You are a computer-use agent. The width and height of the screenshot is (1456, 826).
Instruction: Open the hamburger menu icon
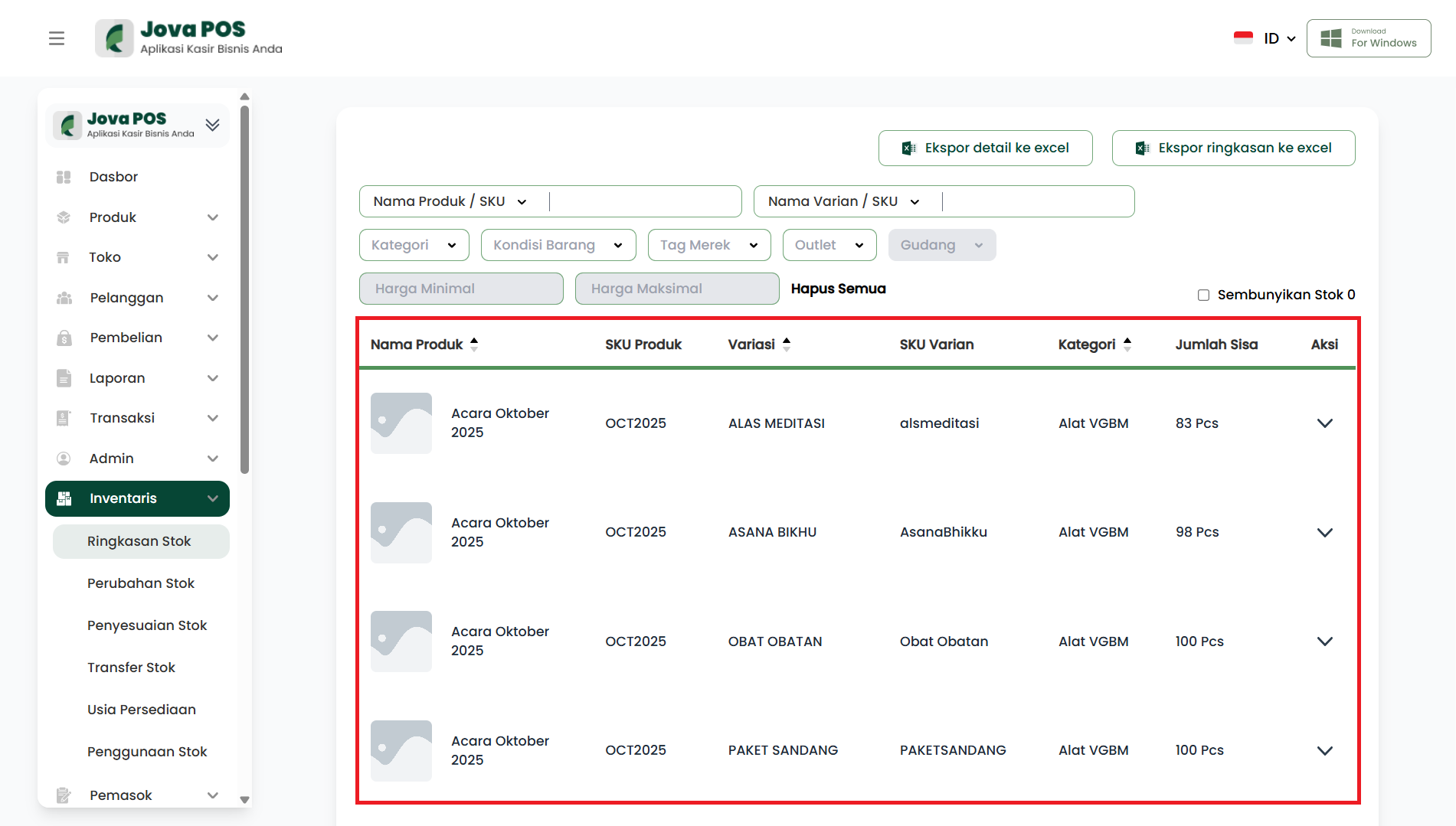pyautogui.click(x=57, y=38)
